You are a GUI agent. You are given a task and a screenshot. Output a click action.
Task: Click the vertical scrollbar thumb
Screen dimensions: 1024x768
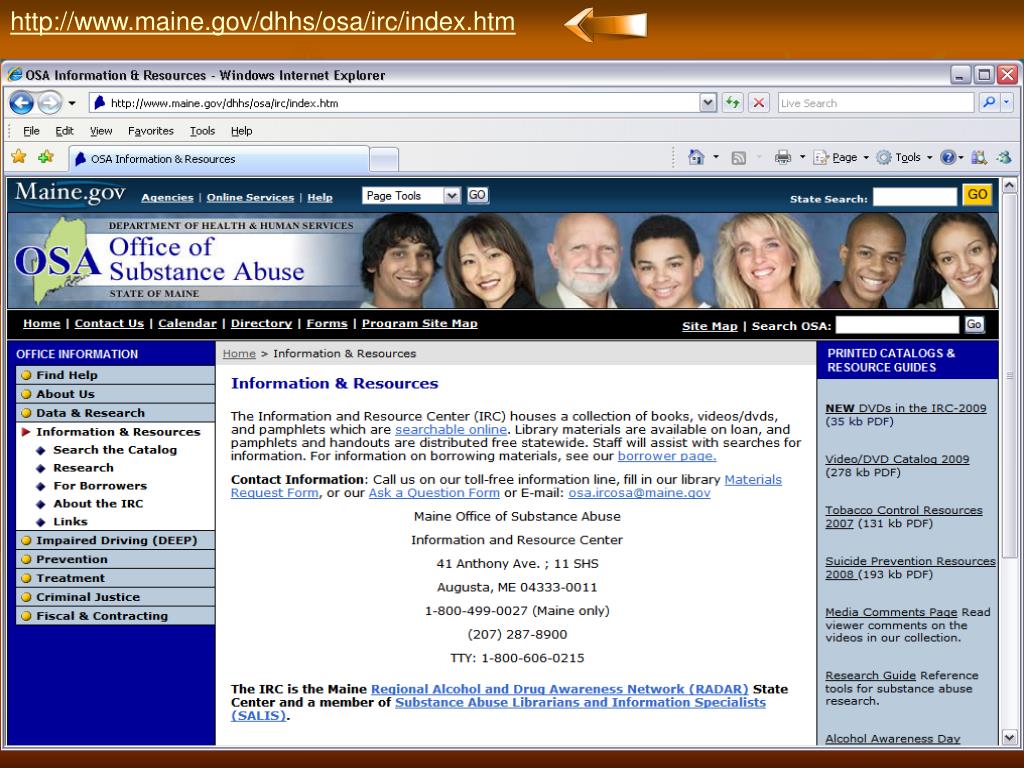coord(1009,376)
